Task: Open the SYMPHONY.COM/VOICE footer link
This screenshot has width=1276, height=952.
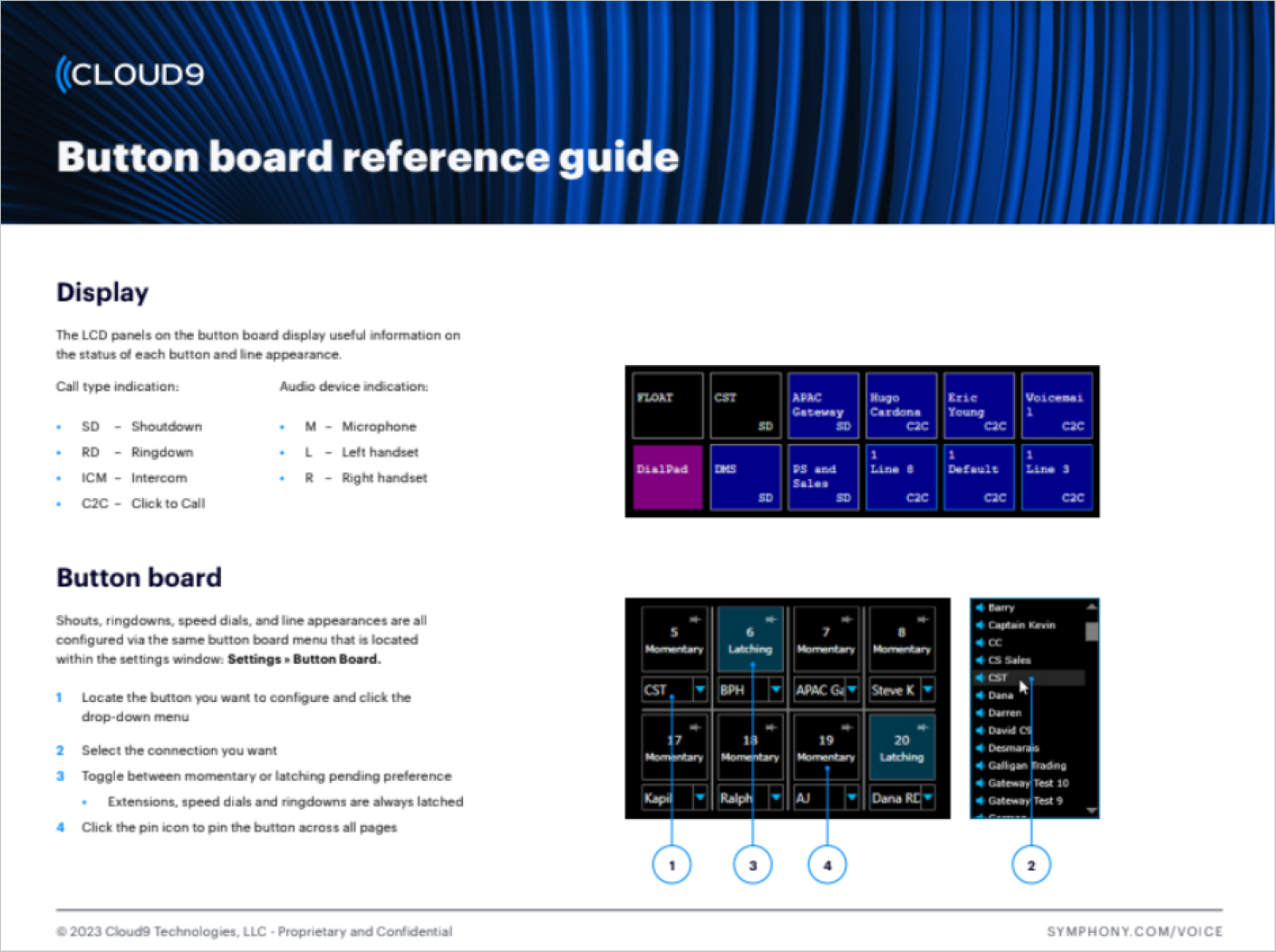Action: (x=1135, y=931)
